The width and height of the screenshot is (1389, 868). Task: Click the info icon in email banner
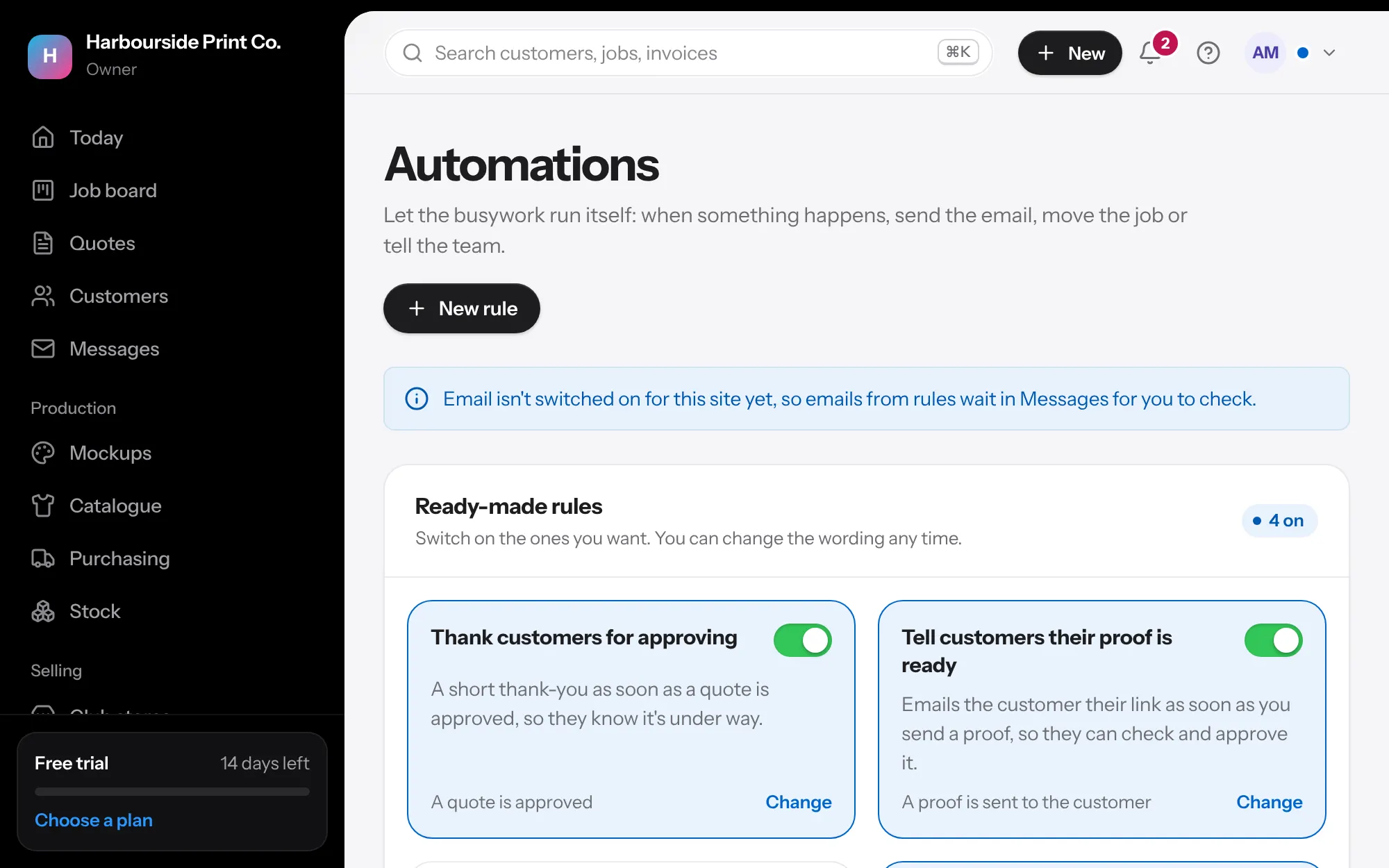click(x=417, y=399)
